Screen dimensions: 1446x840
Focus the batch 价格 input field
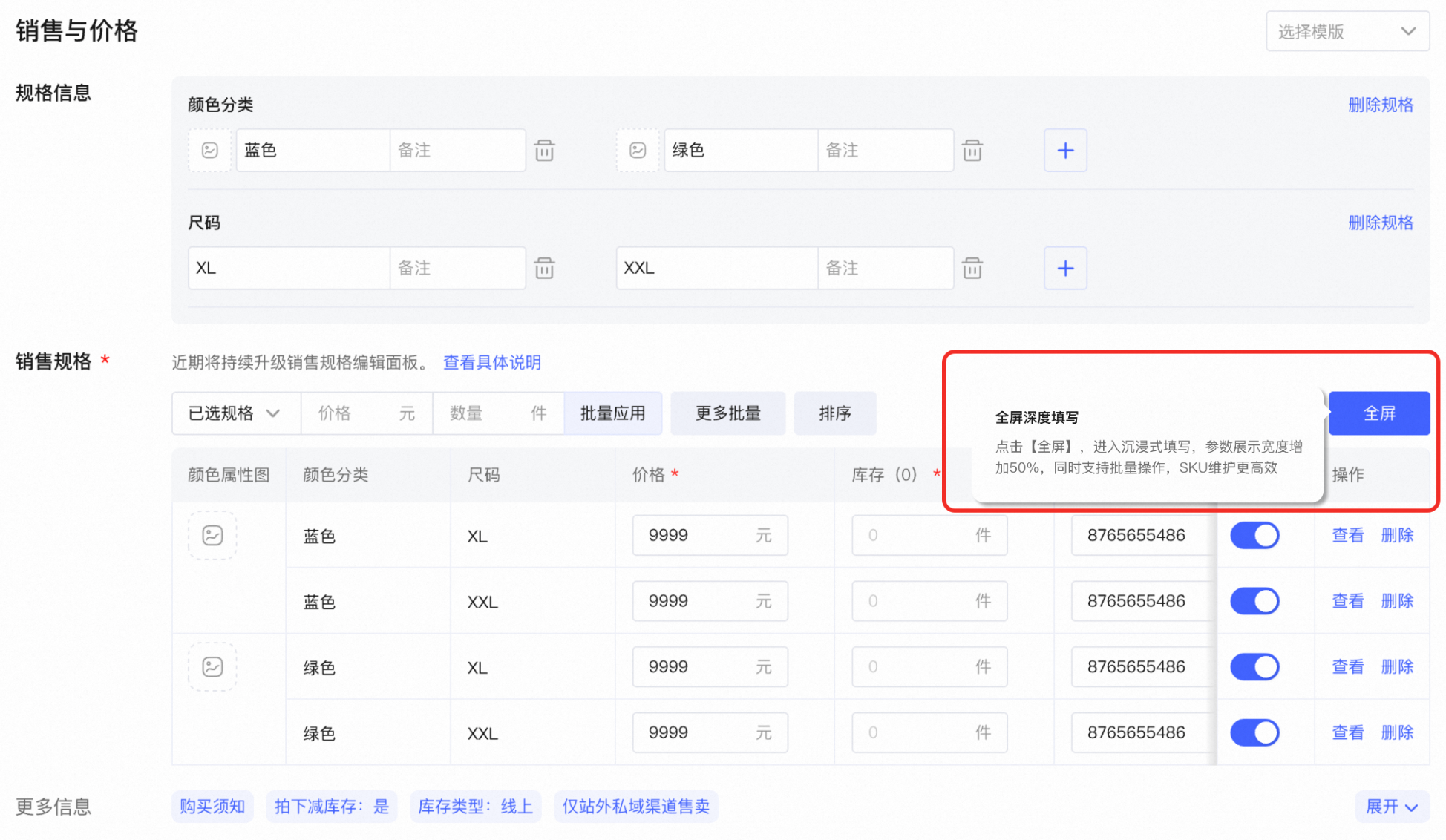pos(367,413)
